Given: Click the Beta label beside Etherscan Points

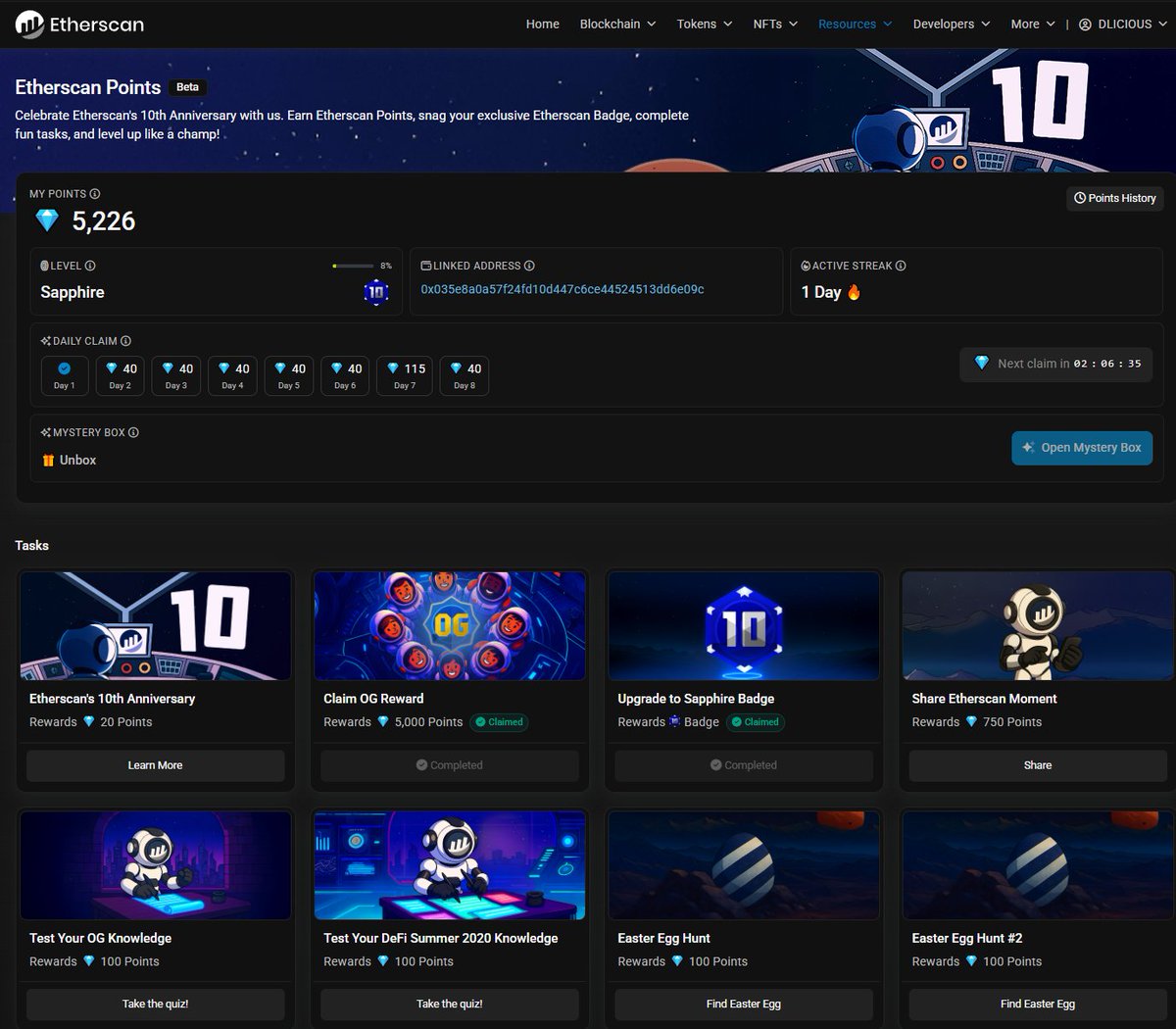Looking at the screenshot, I should coord(187,87).
